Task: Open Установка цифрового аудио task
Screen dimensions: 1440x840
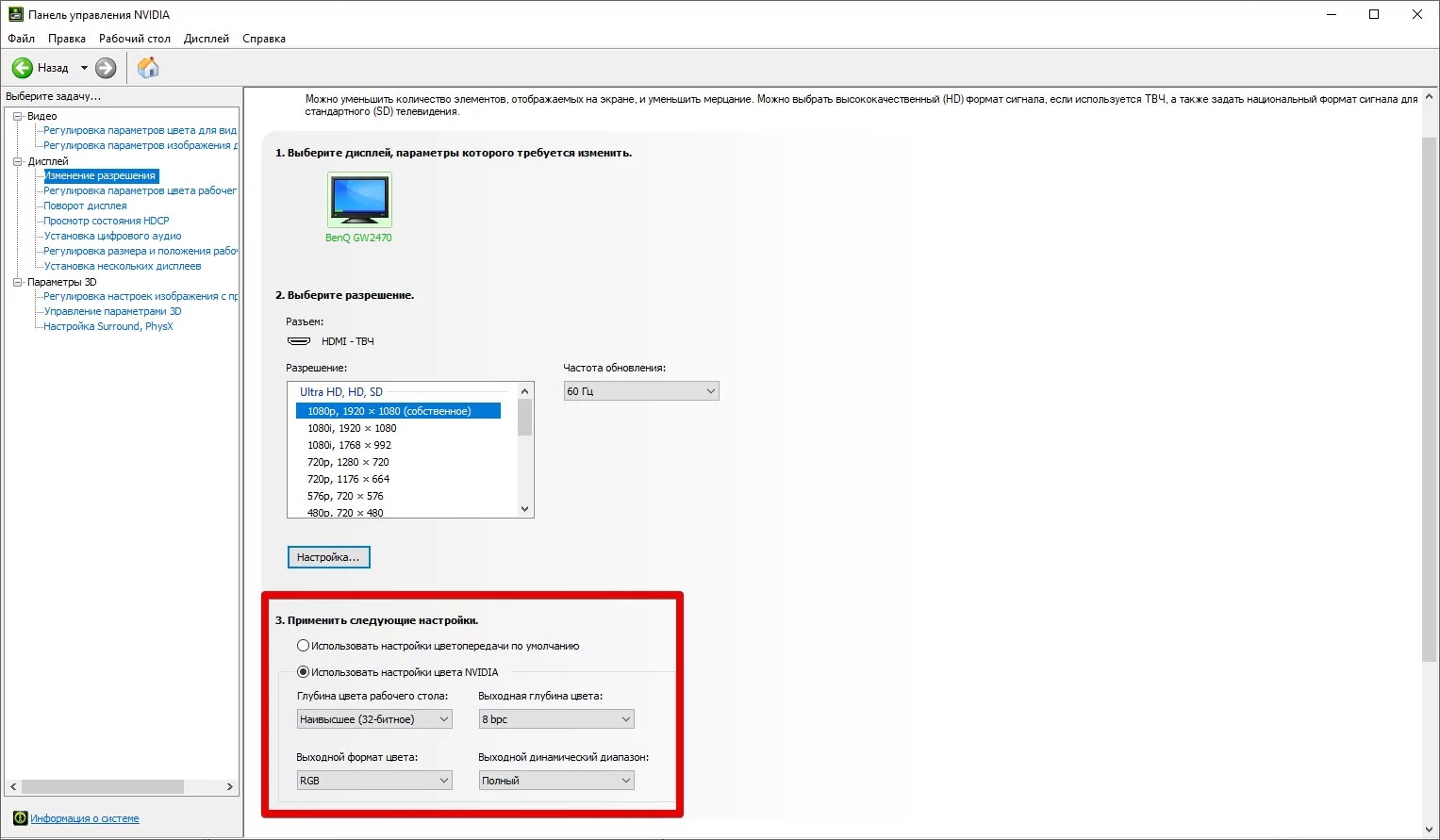Action: coord(112,237)
